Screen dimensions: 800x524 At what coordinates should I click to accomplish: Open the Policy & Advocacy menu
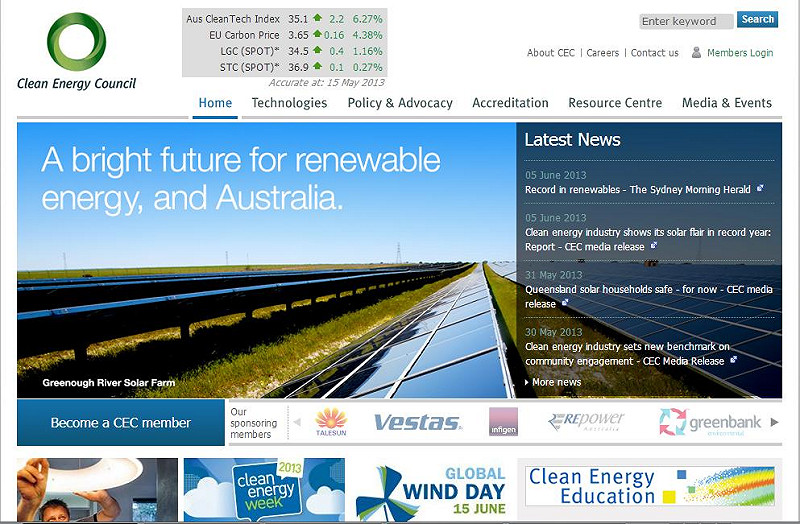coord(400,103)
